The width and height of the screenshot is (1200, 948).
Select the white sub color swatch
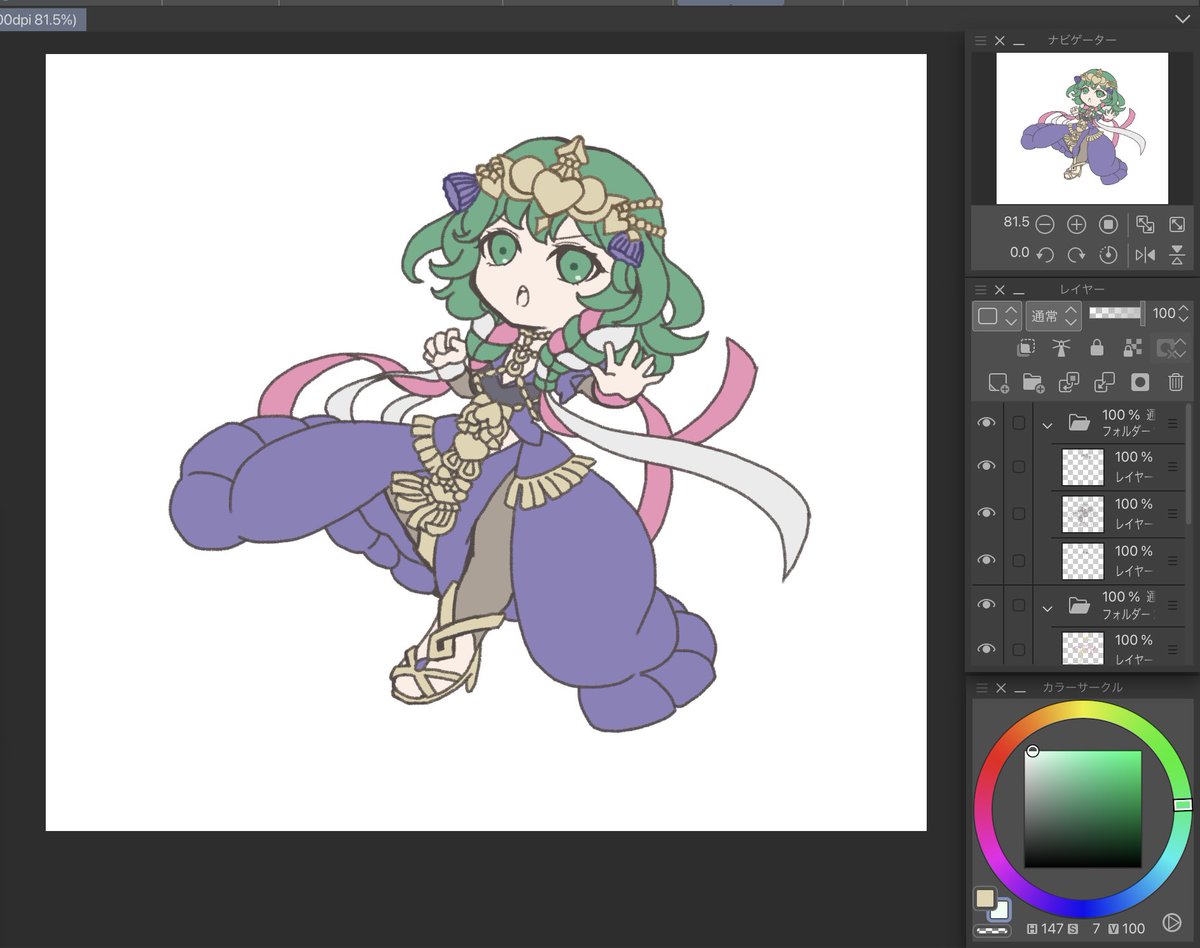click(1001, 910)
